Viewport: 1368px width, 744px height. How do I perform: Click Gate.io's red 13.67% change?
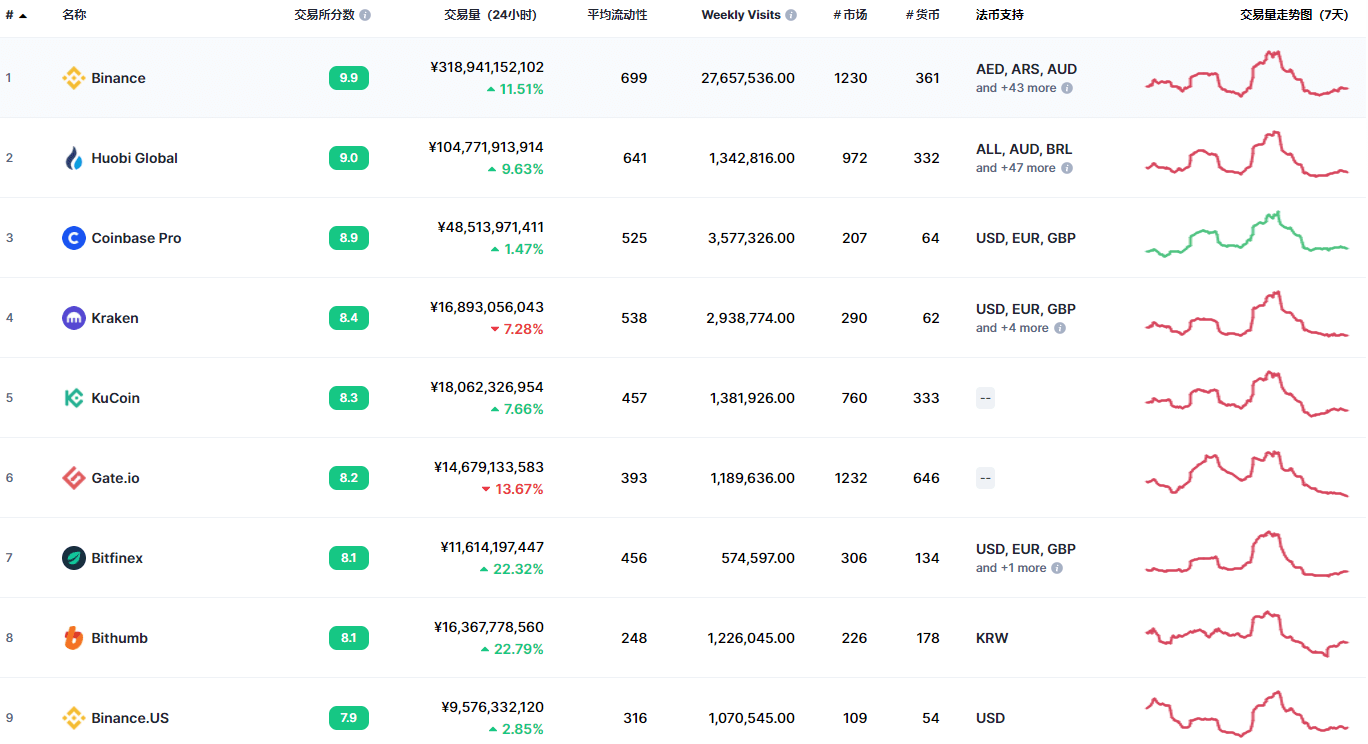513,489
